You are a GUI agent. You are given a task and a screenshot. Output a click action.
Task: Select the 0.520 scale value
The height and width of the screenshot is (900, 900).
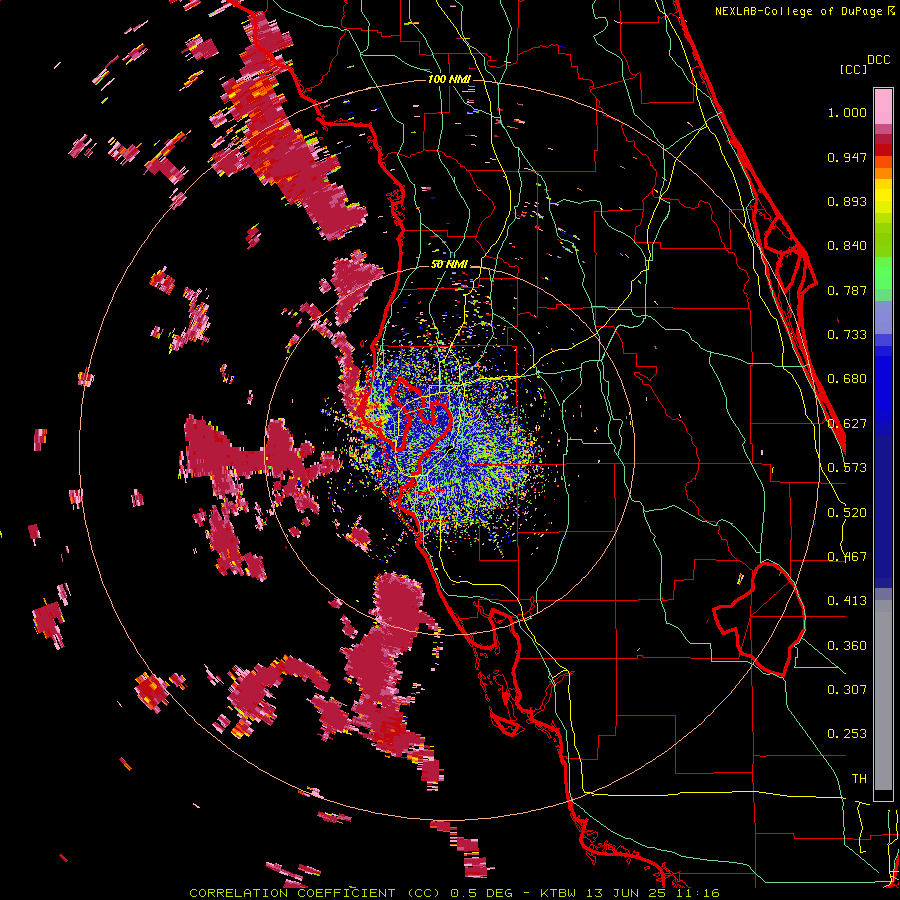[847, 513]
